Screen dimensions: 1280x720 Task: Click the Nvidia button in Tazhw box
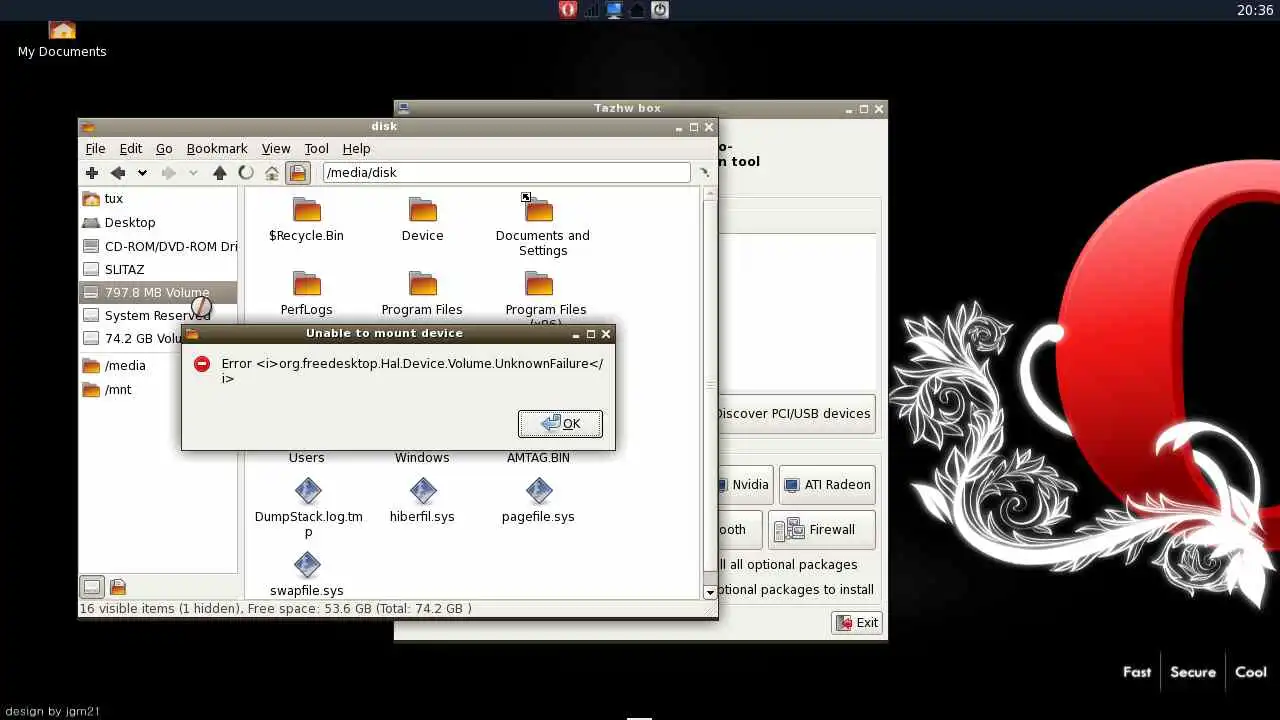[x=744, y=484]
